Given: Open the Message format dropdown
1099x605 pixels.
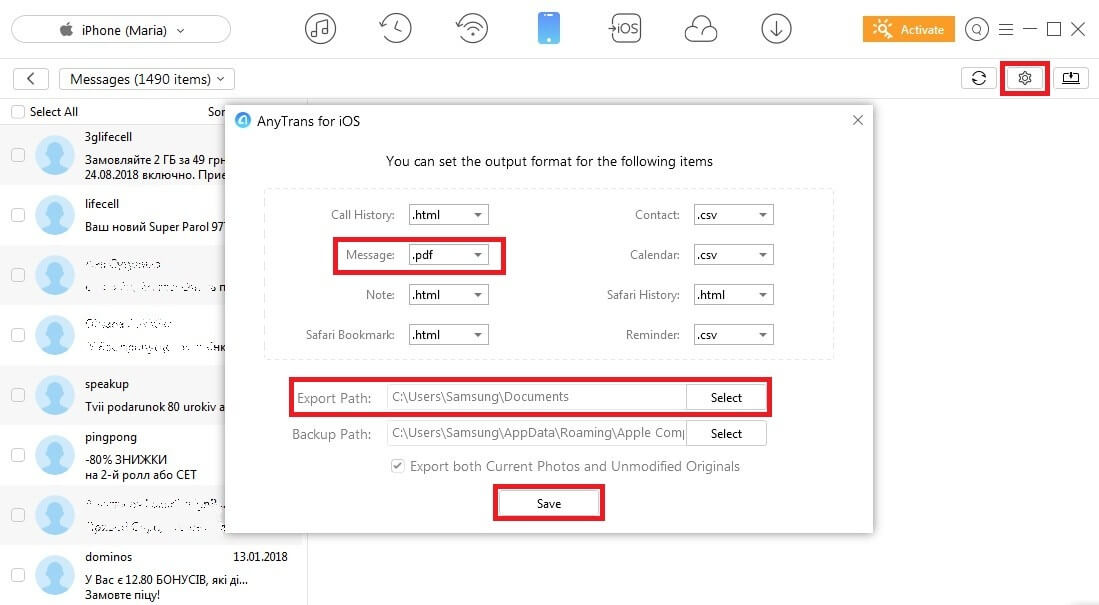Looking at the screenshot, I should tap(449, 254).
